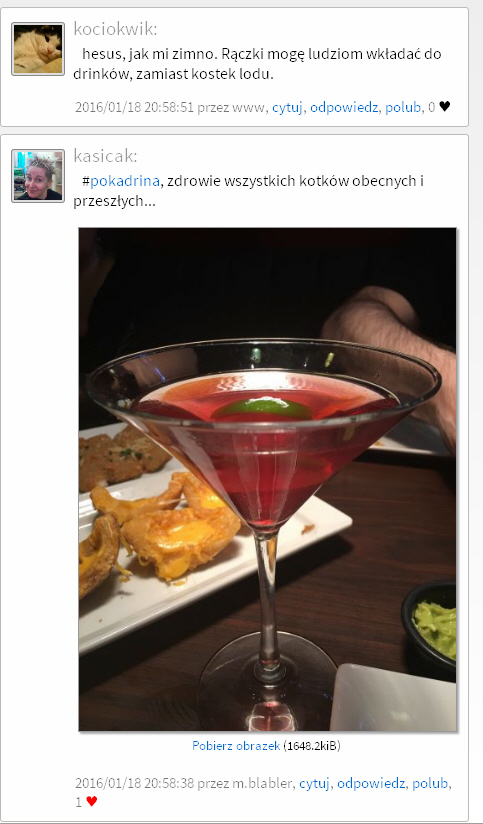
Task: Click the kasicak username
Action: click(x=105, y=156)
